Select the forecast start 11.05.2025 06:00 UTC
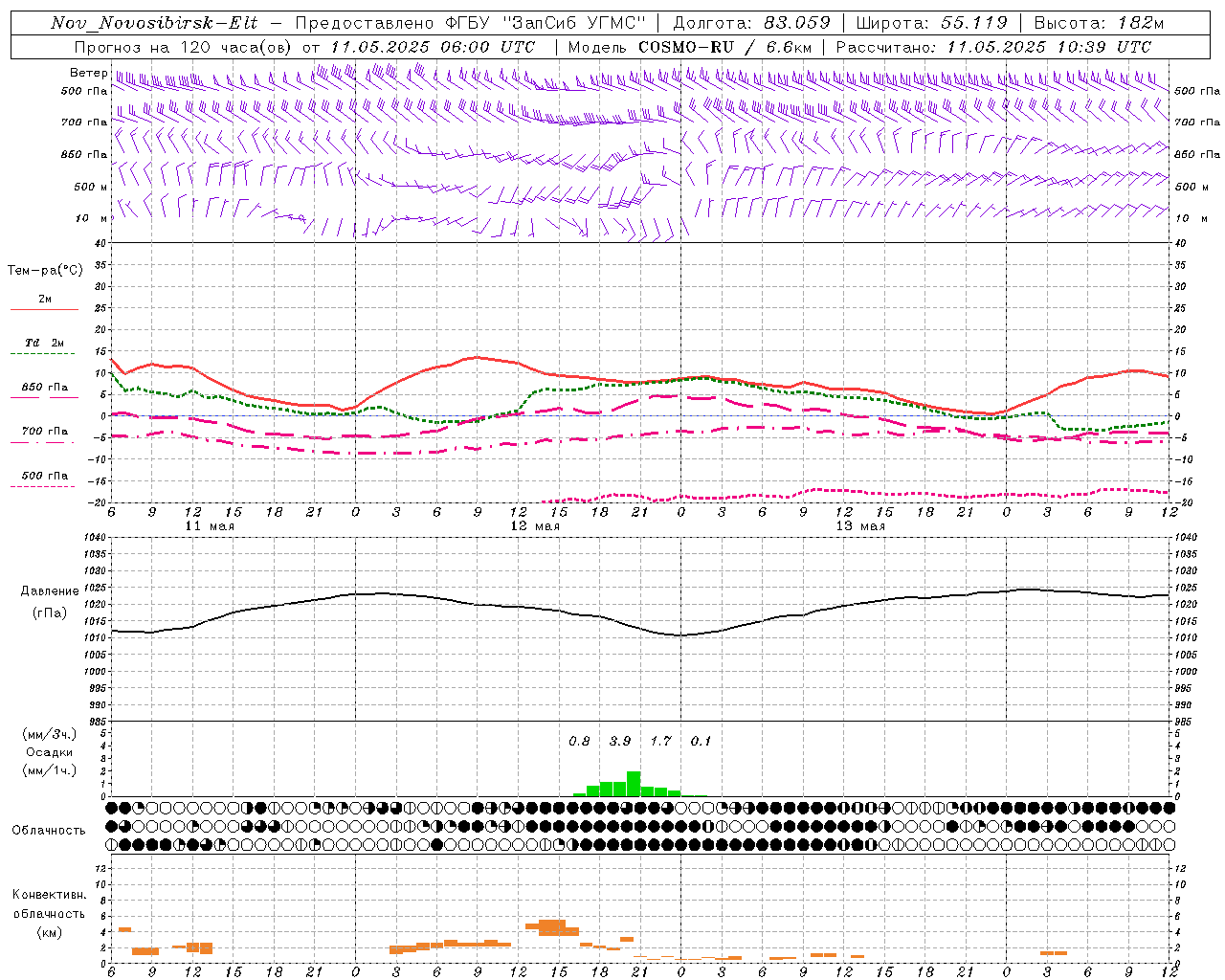This screenshot has width=1225, height=980. click(433, 47)
